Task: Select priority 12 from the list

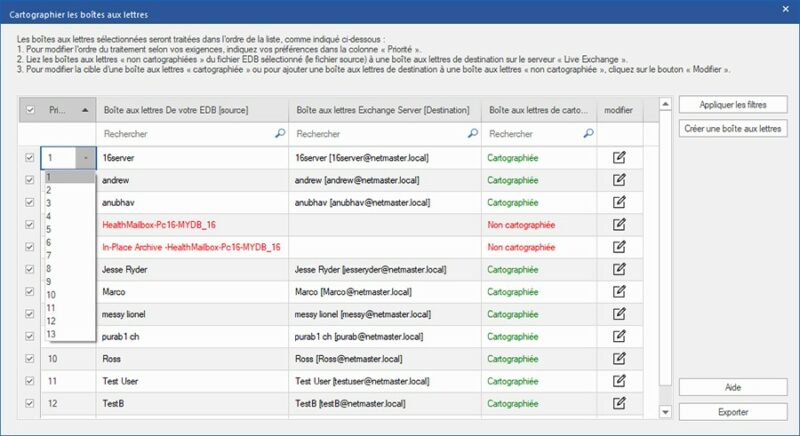Action: tap(70, 321)
